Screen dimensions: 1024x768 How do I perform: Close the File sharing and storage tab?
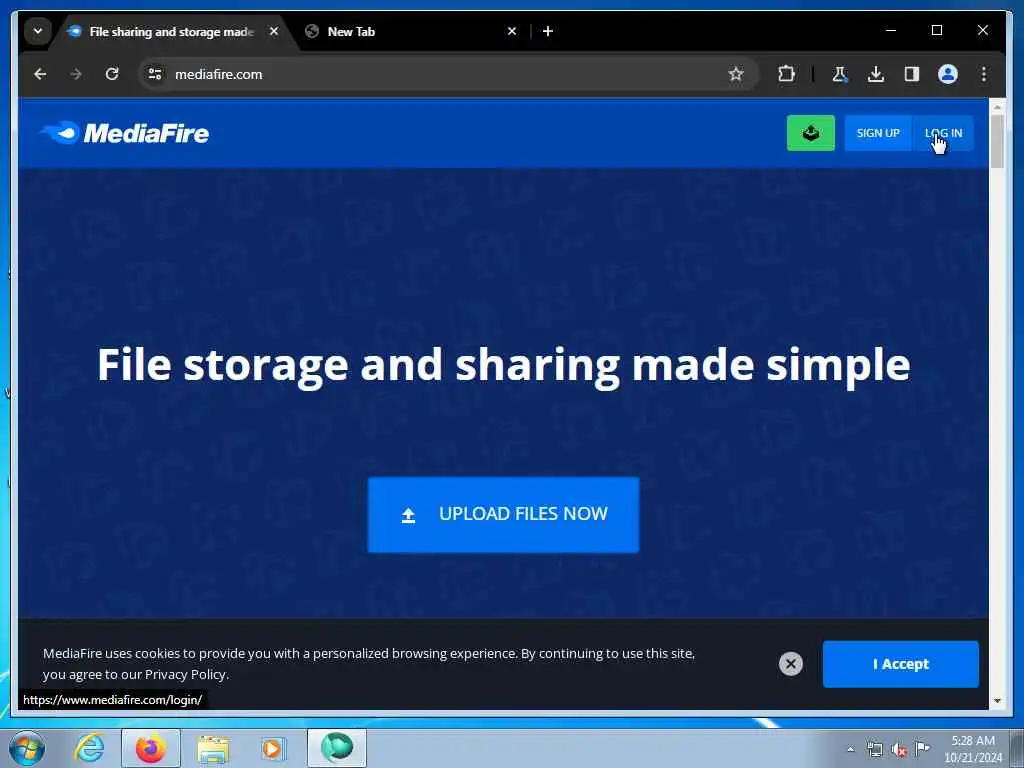274,31
